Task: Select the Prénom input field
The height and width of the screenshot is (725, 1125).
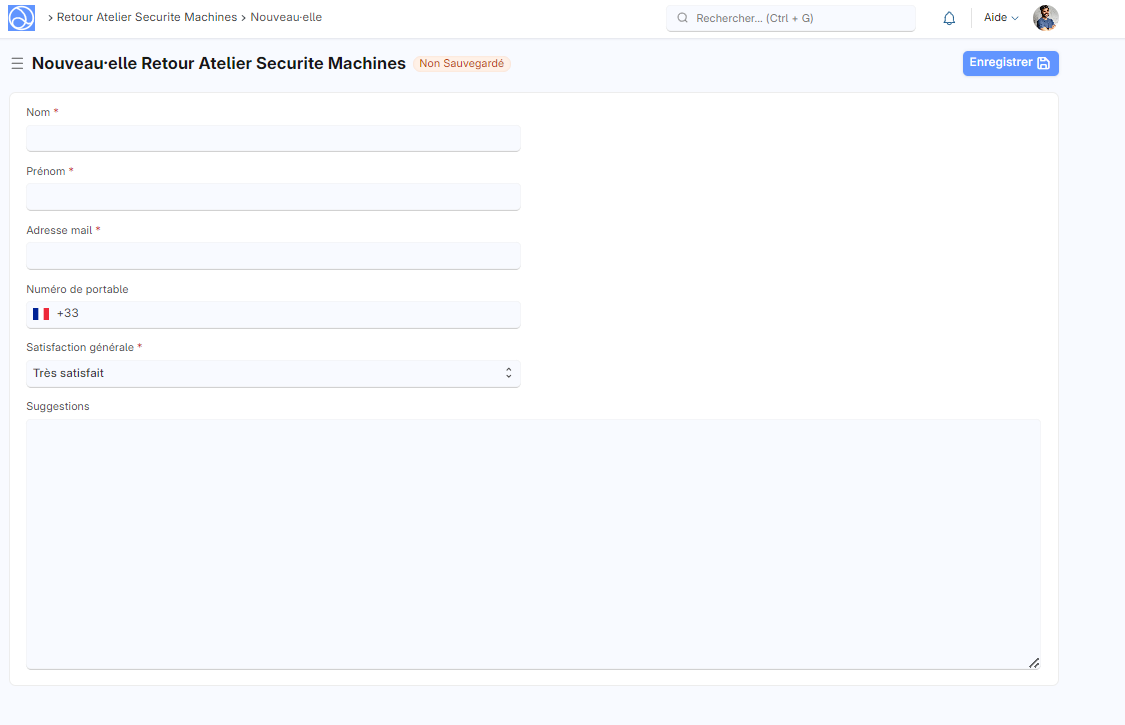Action: [273, 197]
